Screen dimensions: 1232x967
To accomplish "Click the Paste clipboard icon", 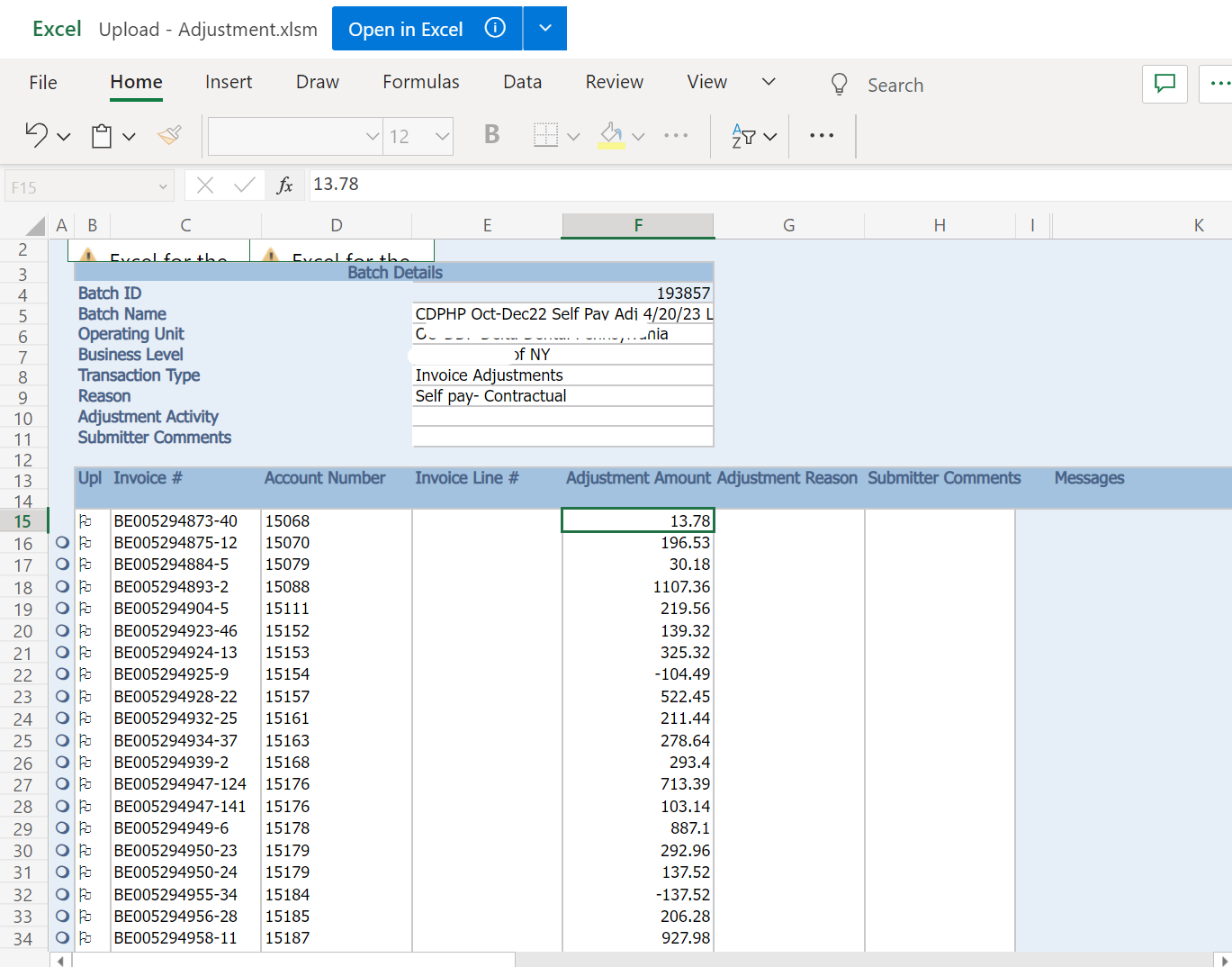I will [x=102, y=136].
